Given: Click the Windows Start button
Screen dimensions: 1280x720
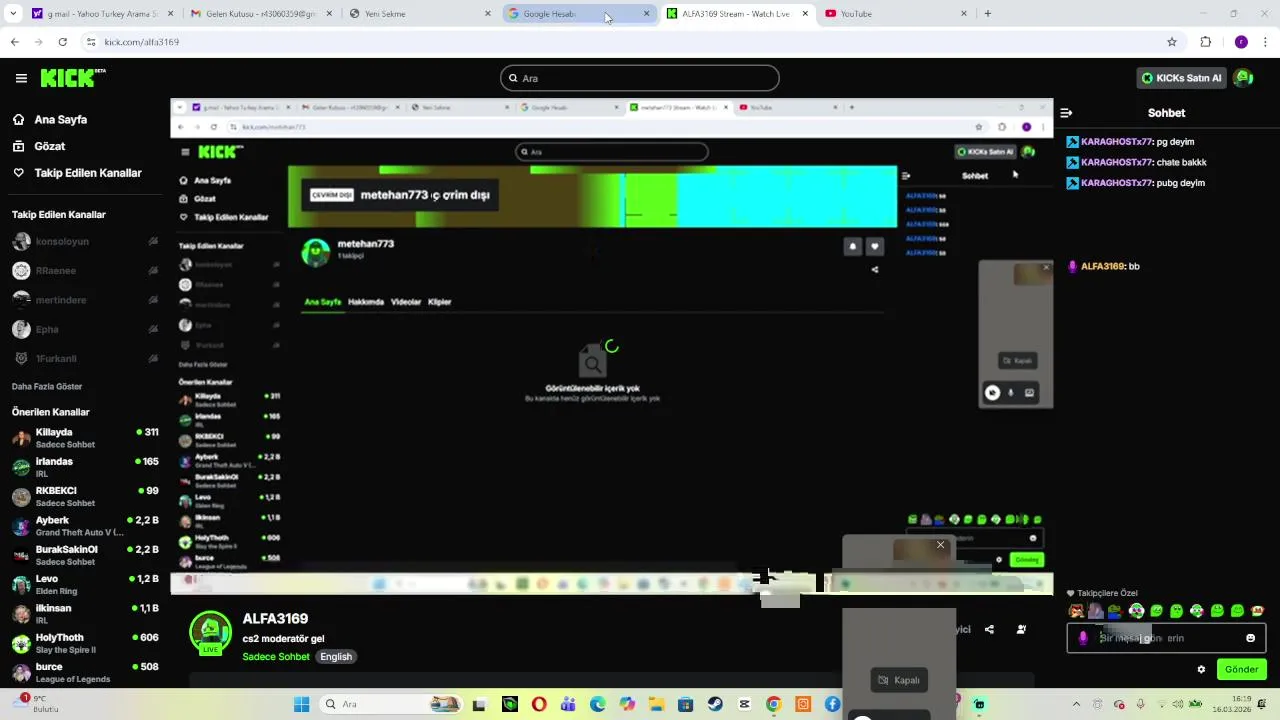Looking at the screenshot, I should tap(301, 704).
